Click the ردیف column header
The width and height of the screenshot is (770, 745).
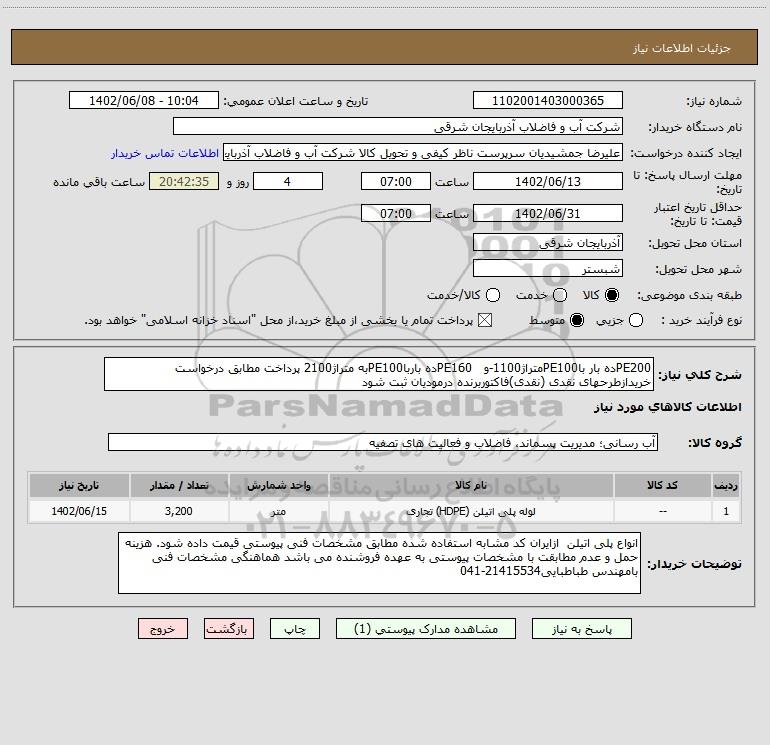coord(726,485)
